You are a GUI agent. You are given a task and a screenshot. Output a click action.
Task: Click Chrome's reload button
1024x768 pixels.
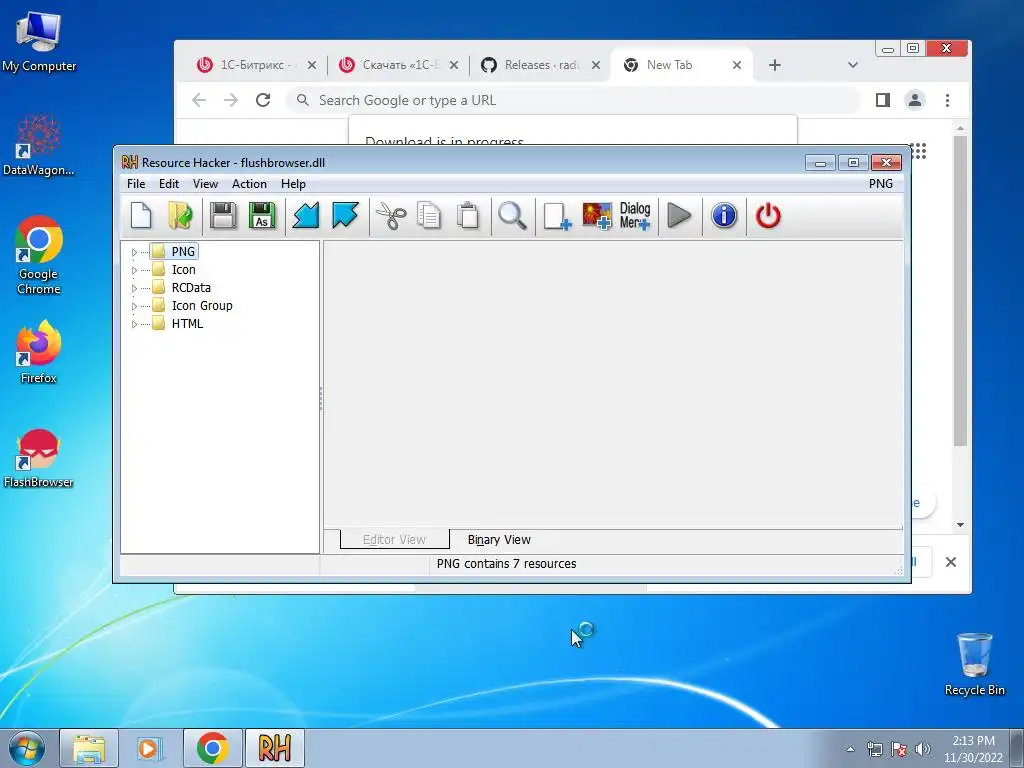pyautogui.click(x=263, y=100)
